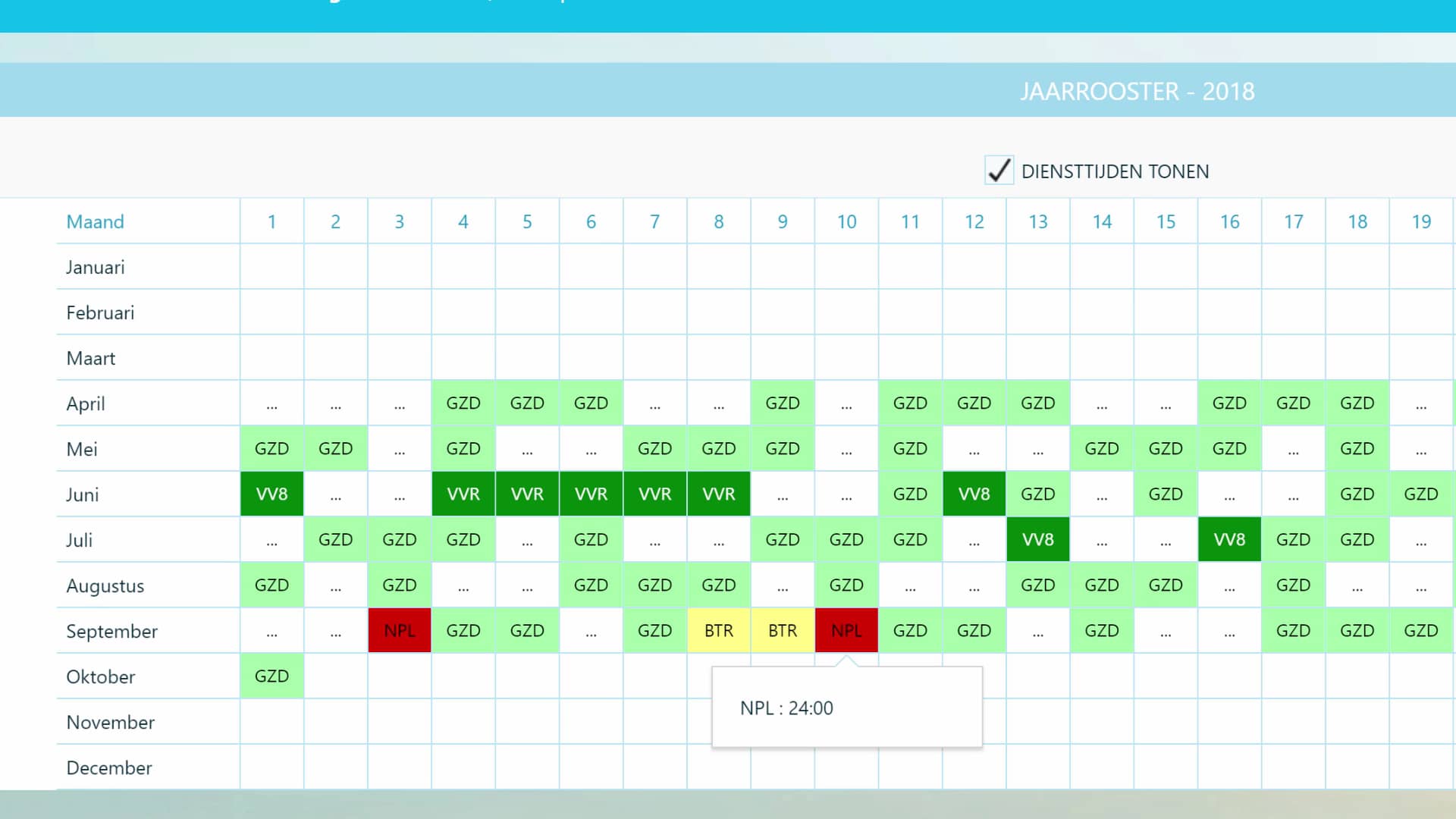Click the BTR shift on September day 9
The width and height of the screenshot is (1456, 819).
point(783,630)
